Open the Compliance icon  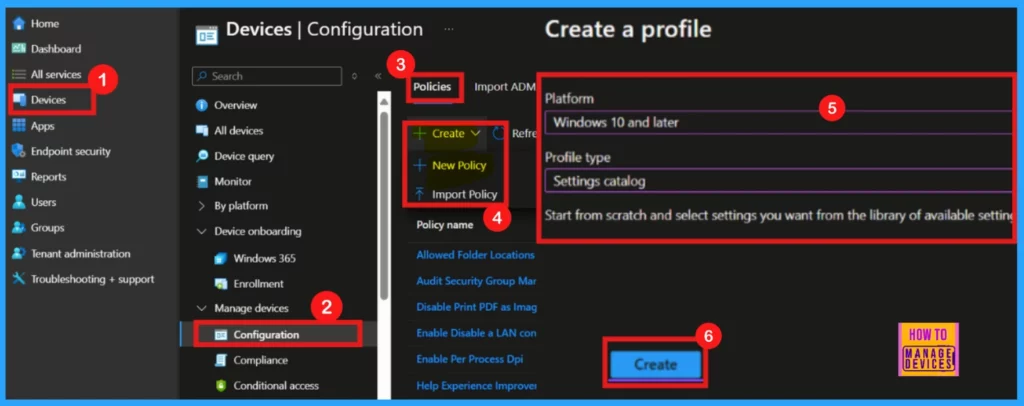tap(221, 360)
